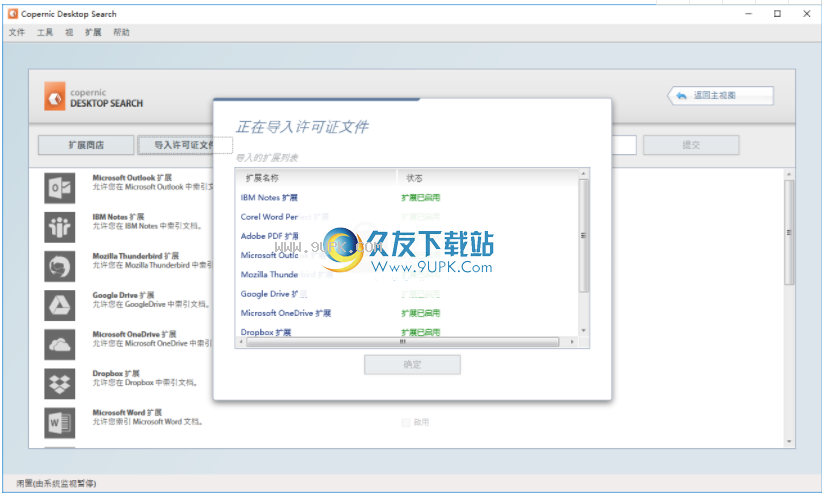
Task: Click main list scroll-up arrow
Action: point(789,174)
